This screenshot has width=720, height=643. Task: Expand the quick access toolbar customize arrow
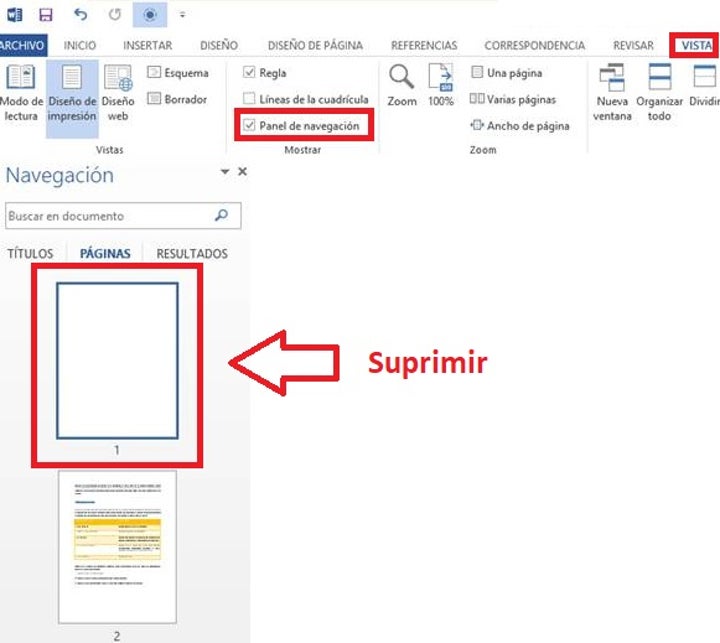(x=182, y=15)
